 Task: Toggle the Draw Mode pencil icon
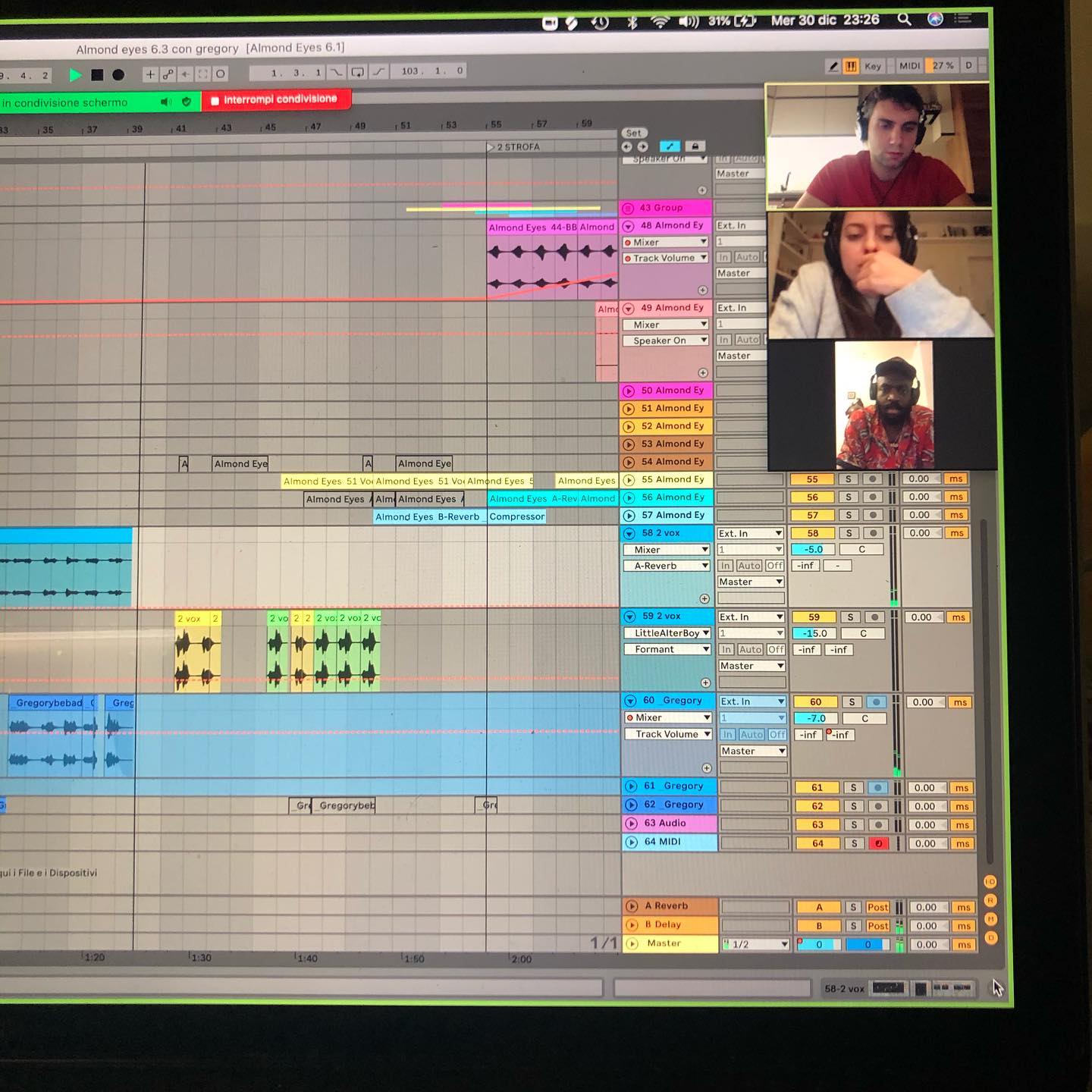pos(833,66)
